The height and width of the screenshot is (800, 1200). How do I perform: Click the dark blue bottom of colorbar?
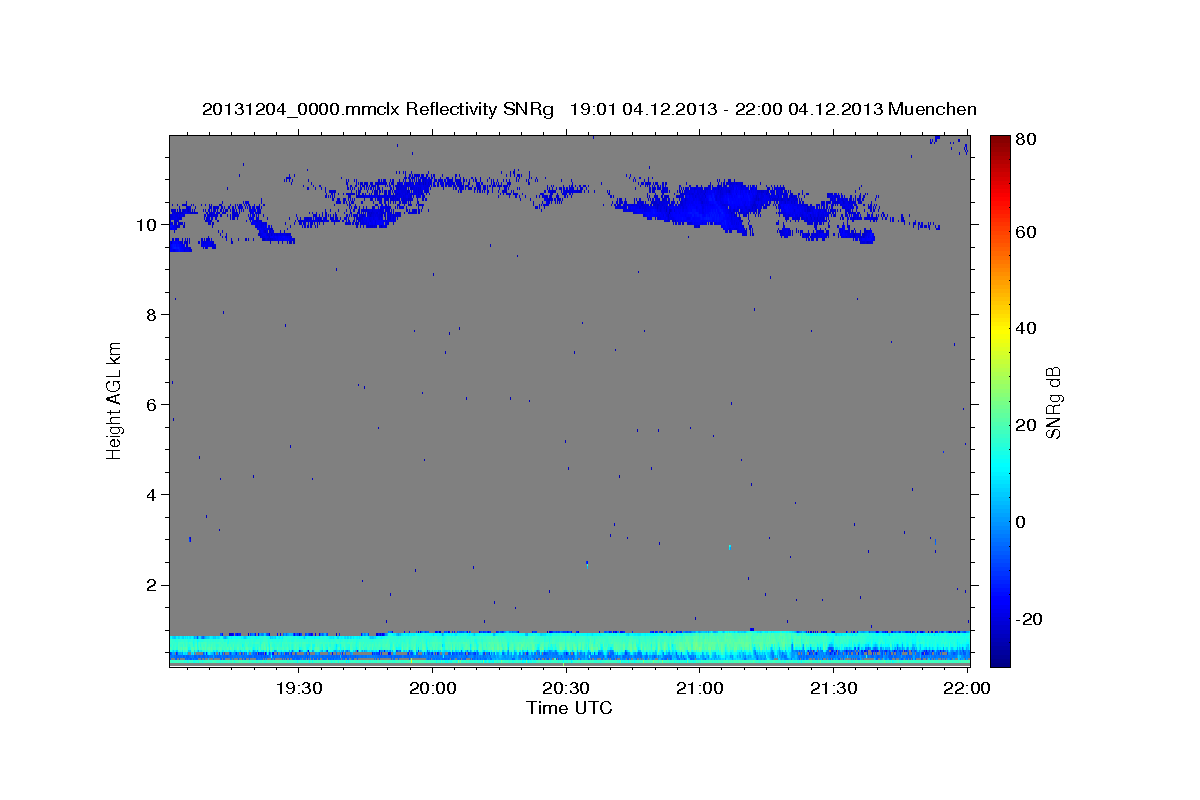point(1000,655)
